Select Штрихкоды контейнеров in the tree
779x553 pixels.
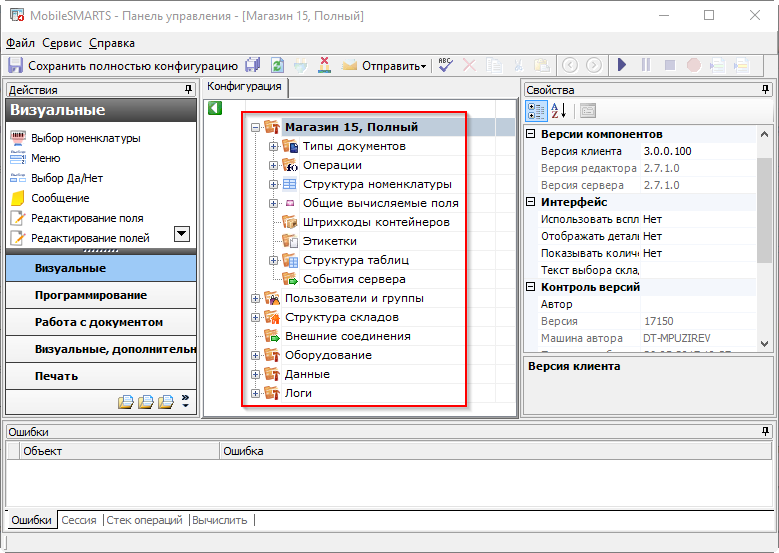[x=376, y=222]
